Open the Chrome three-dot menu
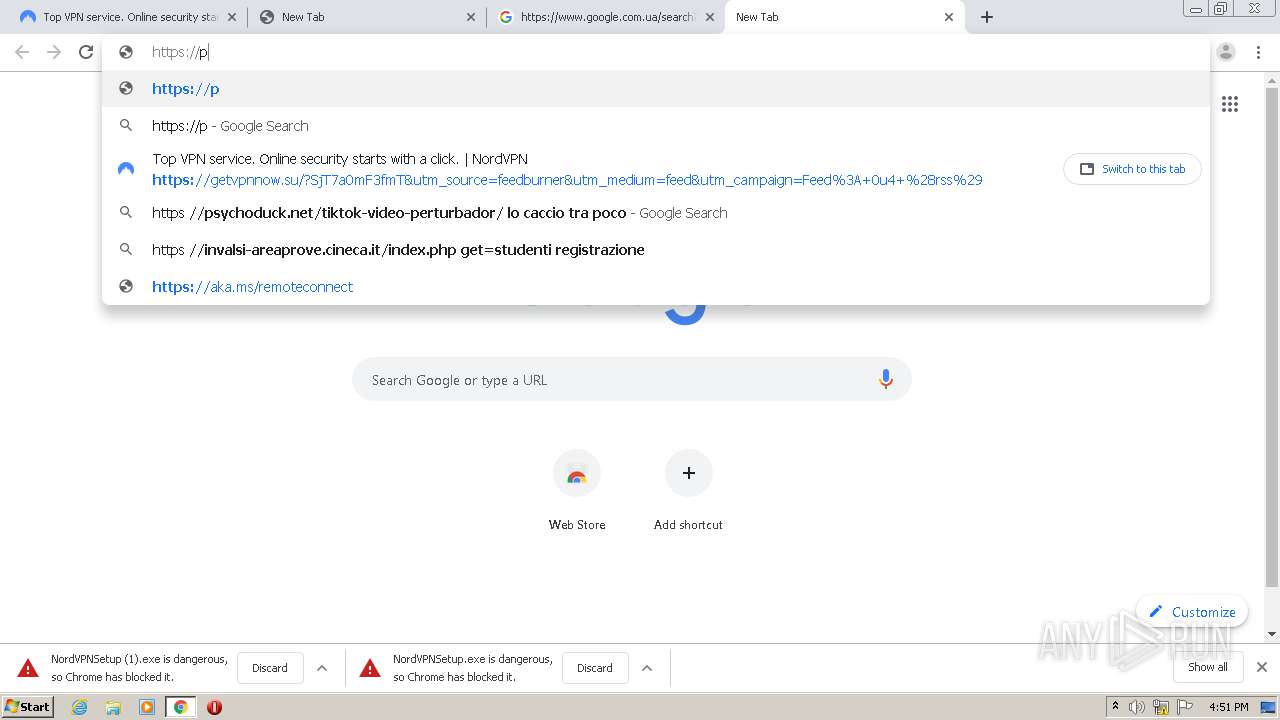1280x720 pixels. click(1258, 52)
